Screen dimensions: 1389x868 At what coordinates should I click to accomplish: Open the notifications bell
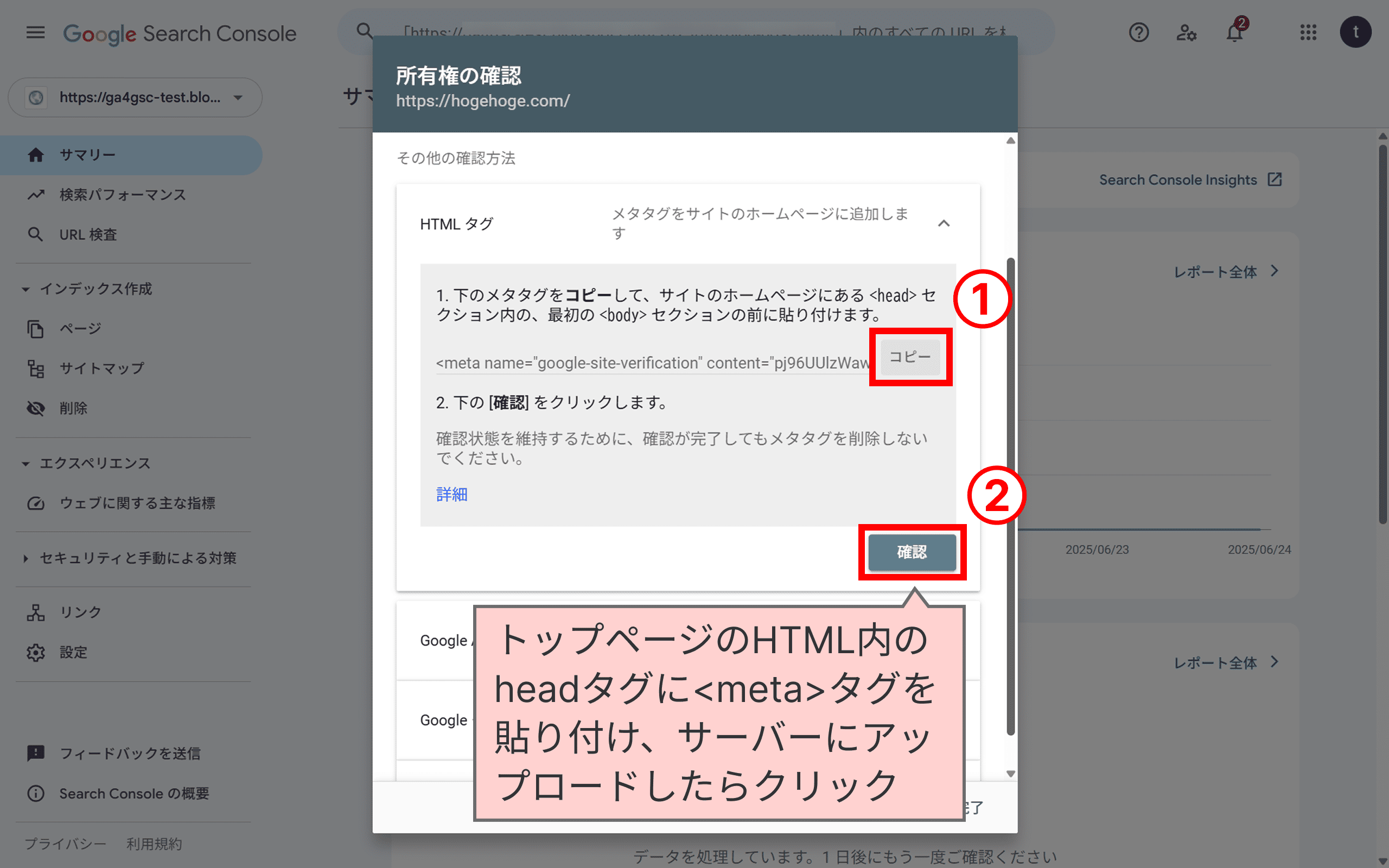(x=1235, y=31)
